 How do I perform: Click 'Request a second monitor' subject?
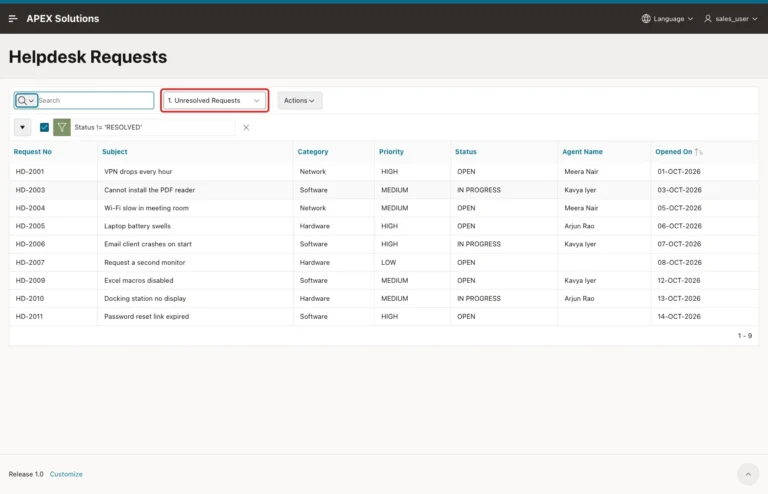click(144, 262)
